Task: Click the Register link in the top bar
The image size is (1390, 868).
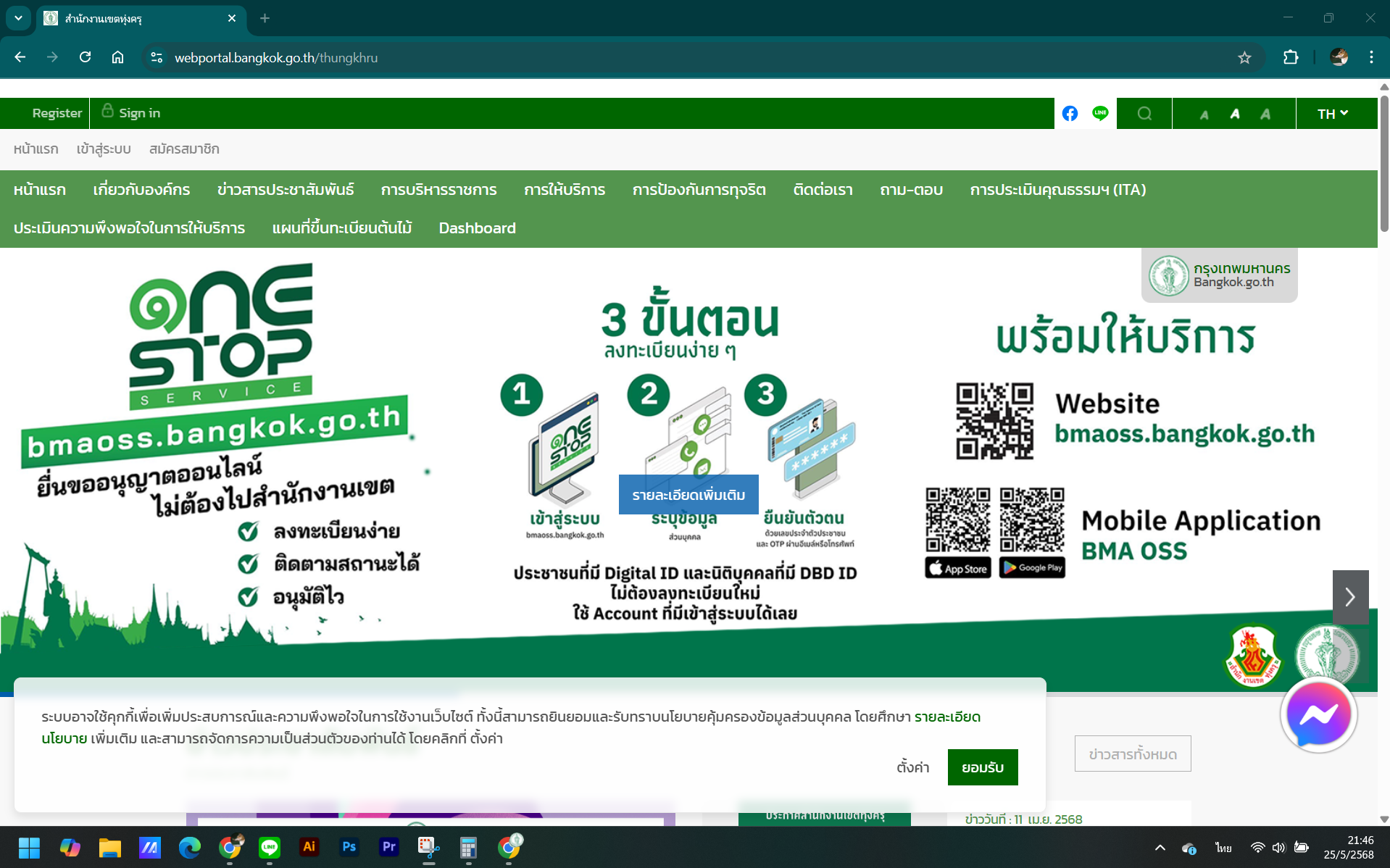Action: (57, 113)
